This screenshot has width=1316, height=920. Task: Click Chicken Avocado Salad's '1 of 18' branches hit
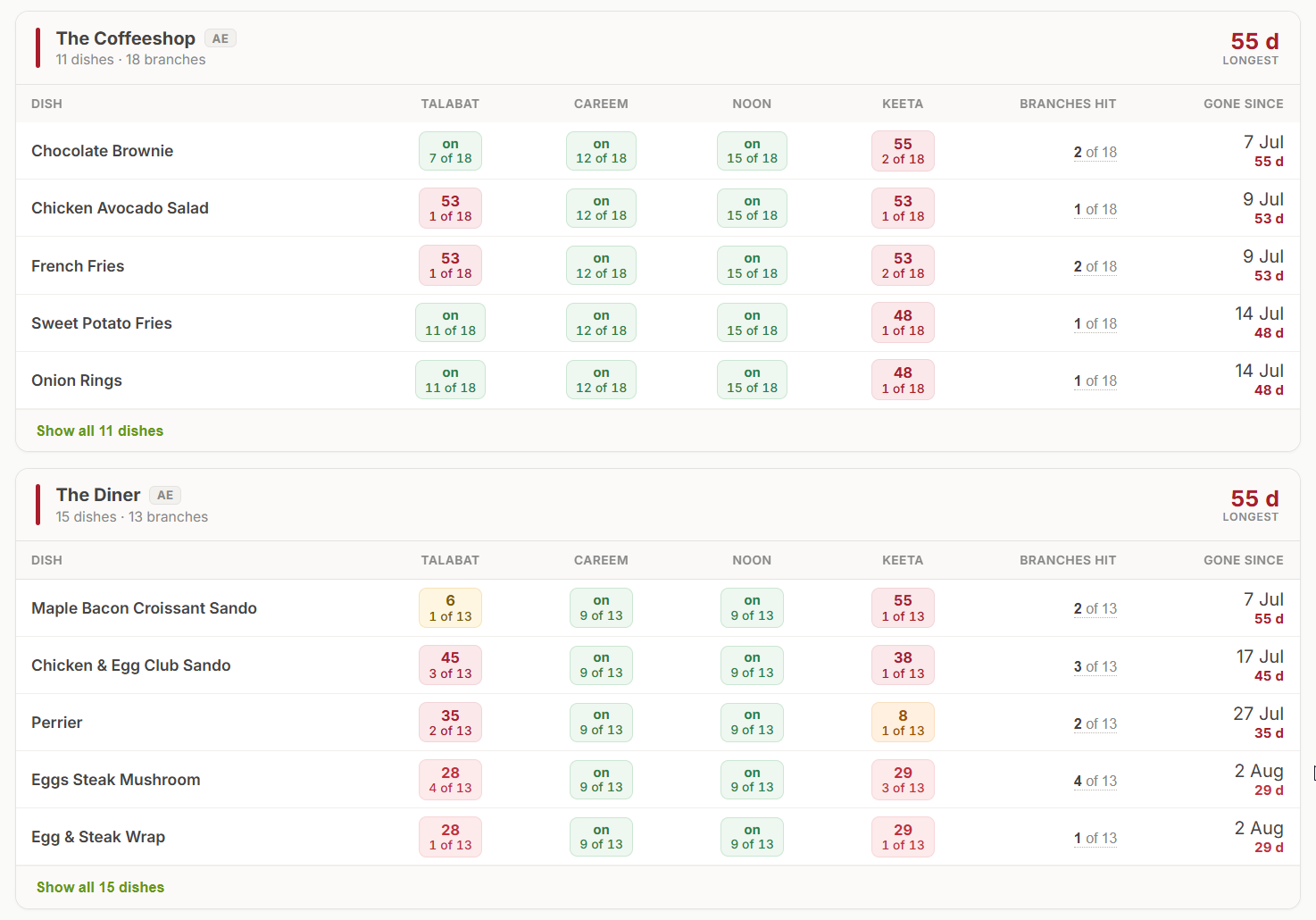click(x=1095, y=209)
